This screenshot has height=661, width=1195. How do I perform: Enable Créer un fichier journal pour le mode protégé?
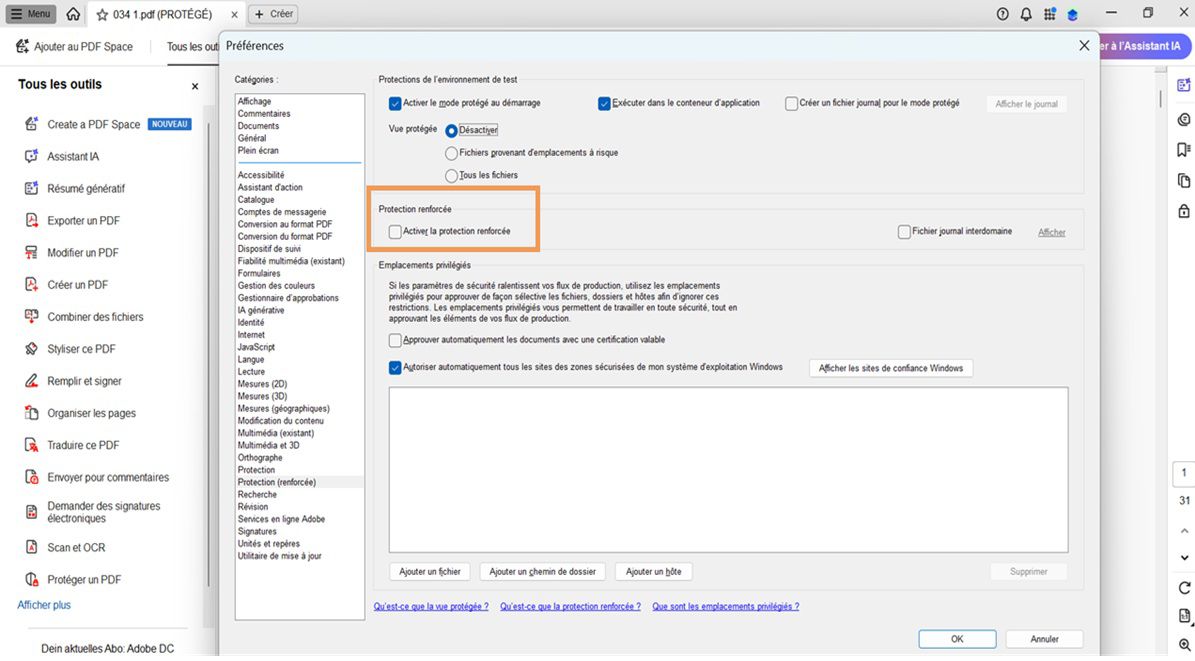click(792, 104)
